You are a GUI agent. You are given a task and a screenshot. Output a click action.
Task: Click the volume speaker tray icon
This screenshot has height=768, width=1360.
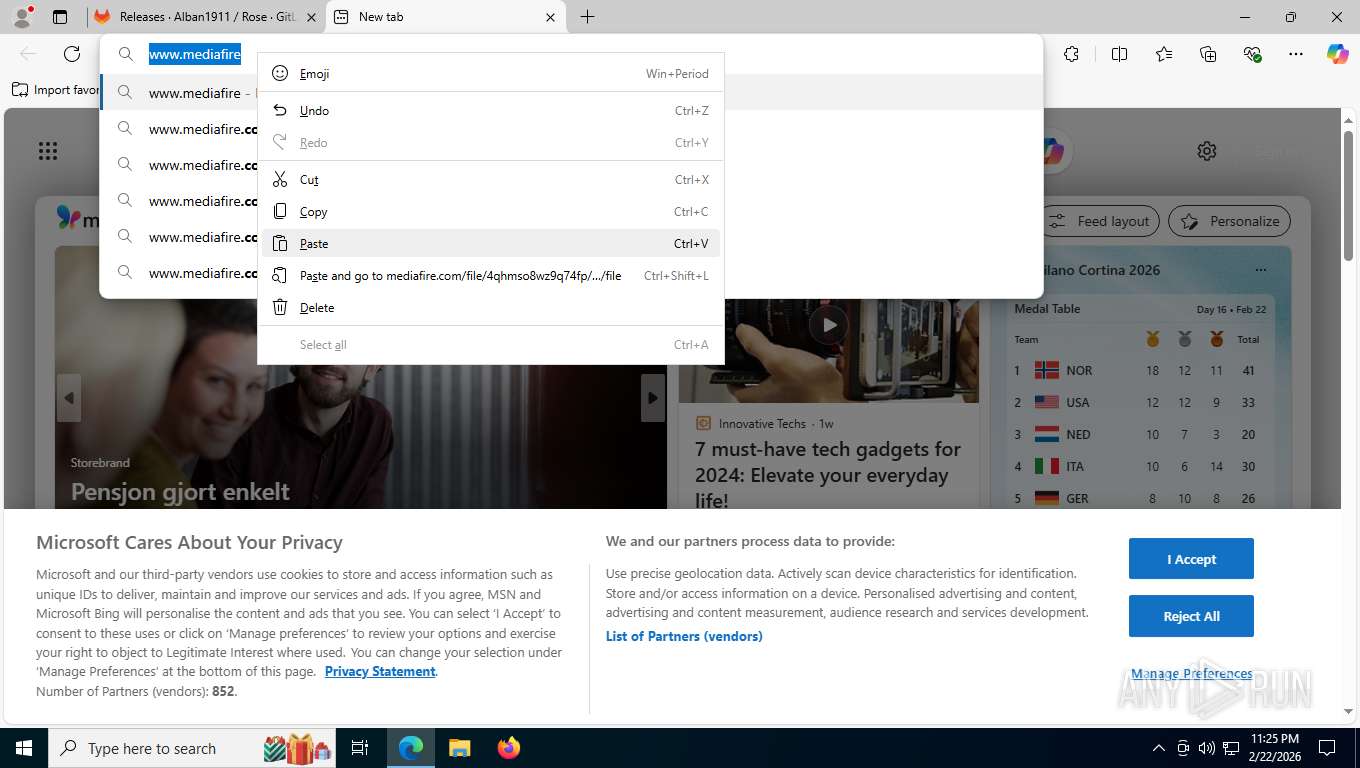pyautogui.click(x=1207, y=748)
